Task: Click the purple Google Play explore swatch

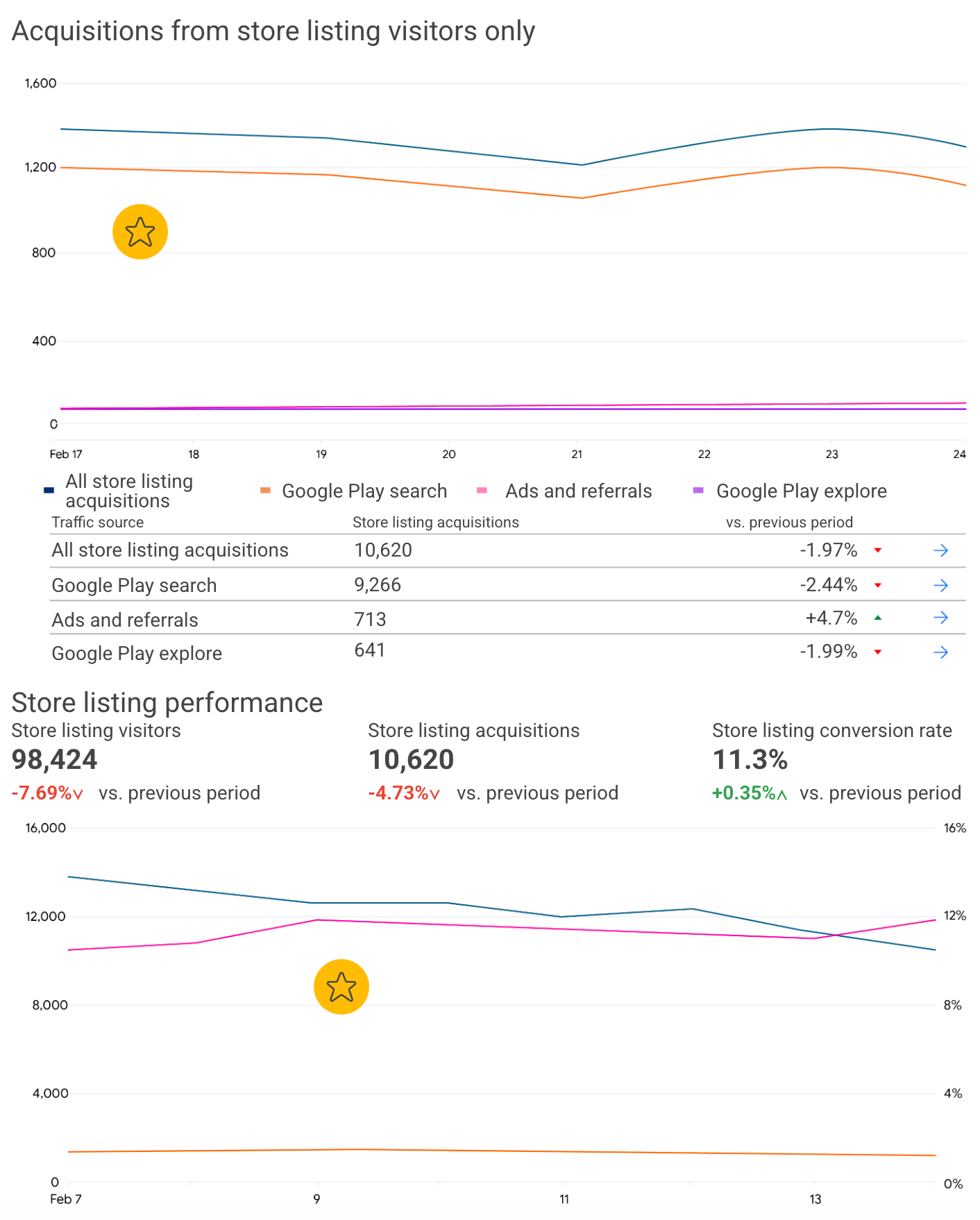Action: [698, 491]
